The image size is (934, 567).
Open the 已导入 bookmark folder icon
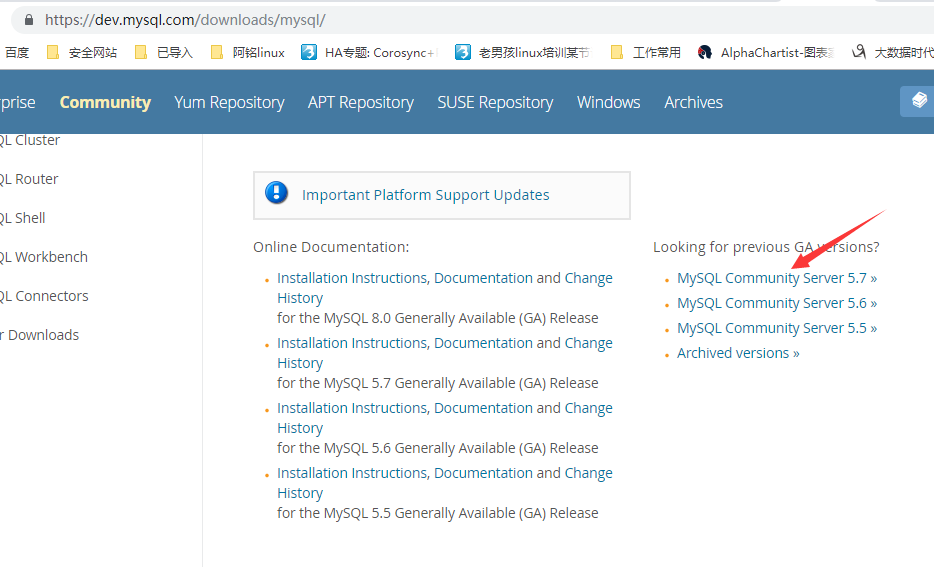[x=141, y=52]
